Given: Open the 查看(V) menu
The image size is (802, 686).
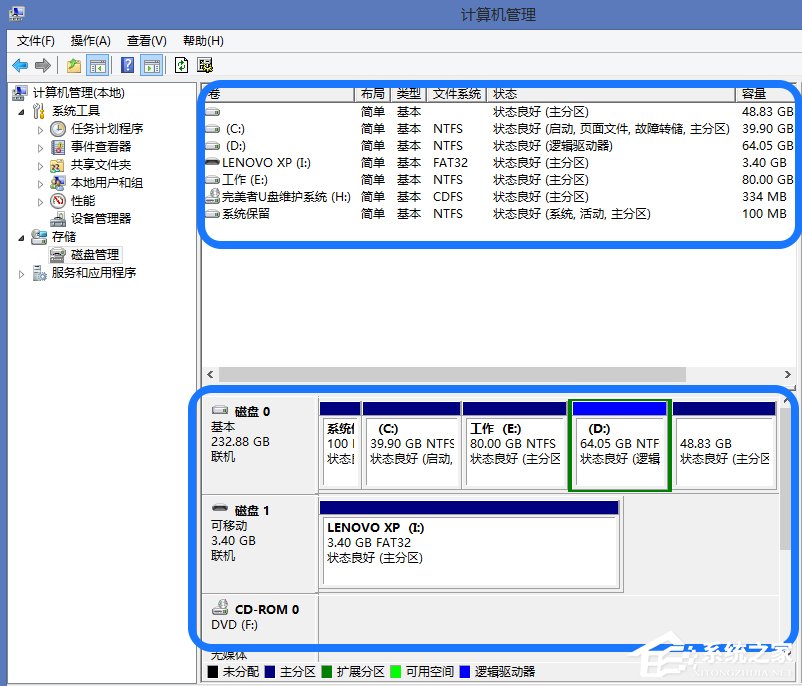Looking at the screenshot, I should tap(145, 41).
